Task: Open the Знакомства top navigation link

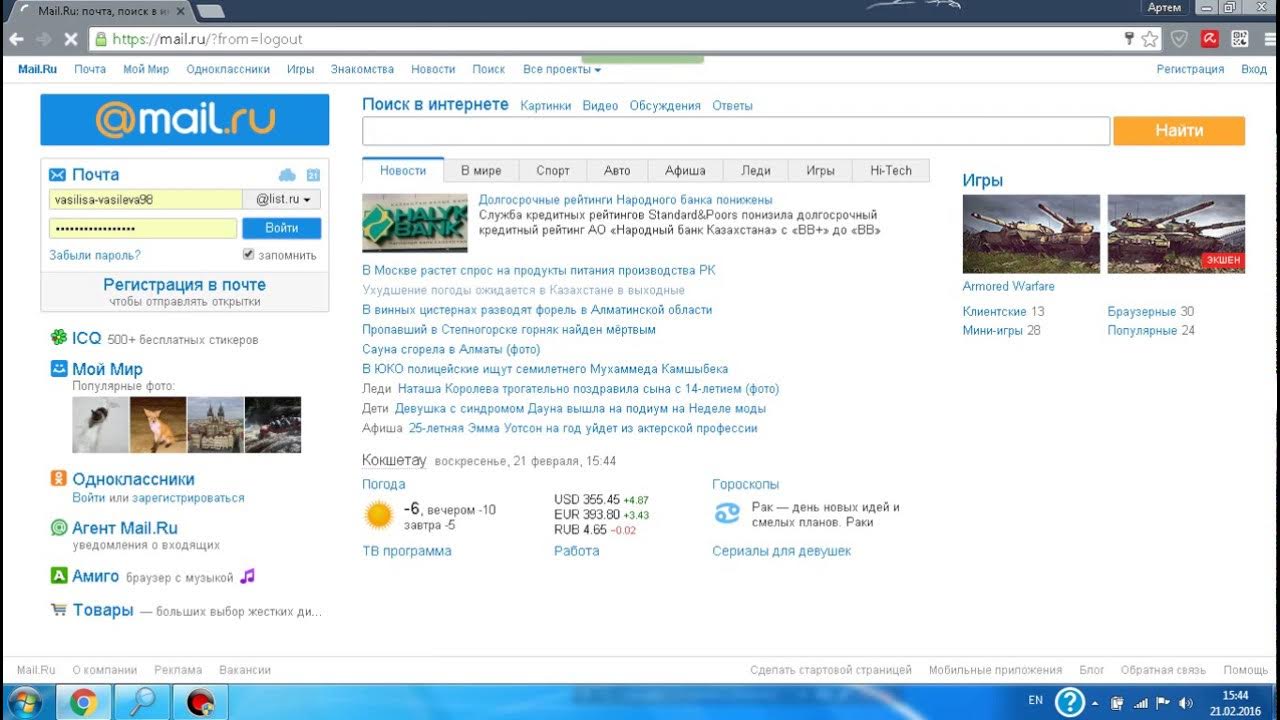Action: pos(363,69)
